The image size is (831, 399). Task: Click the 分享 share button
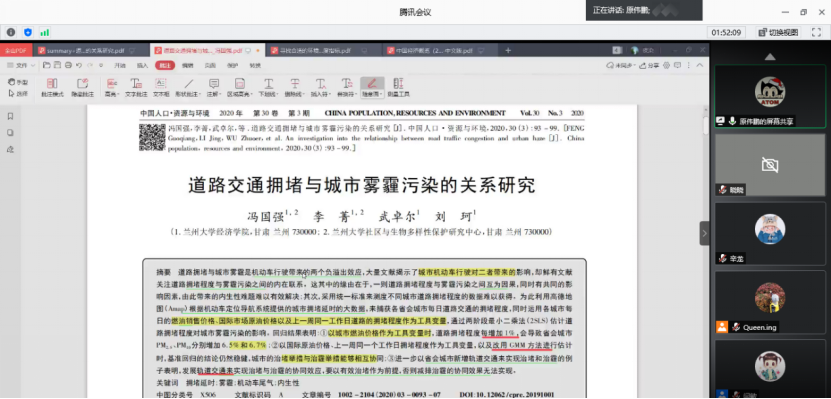649,65
